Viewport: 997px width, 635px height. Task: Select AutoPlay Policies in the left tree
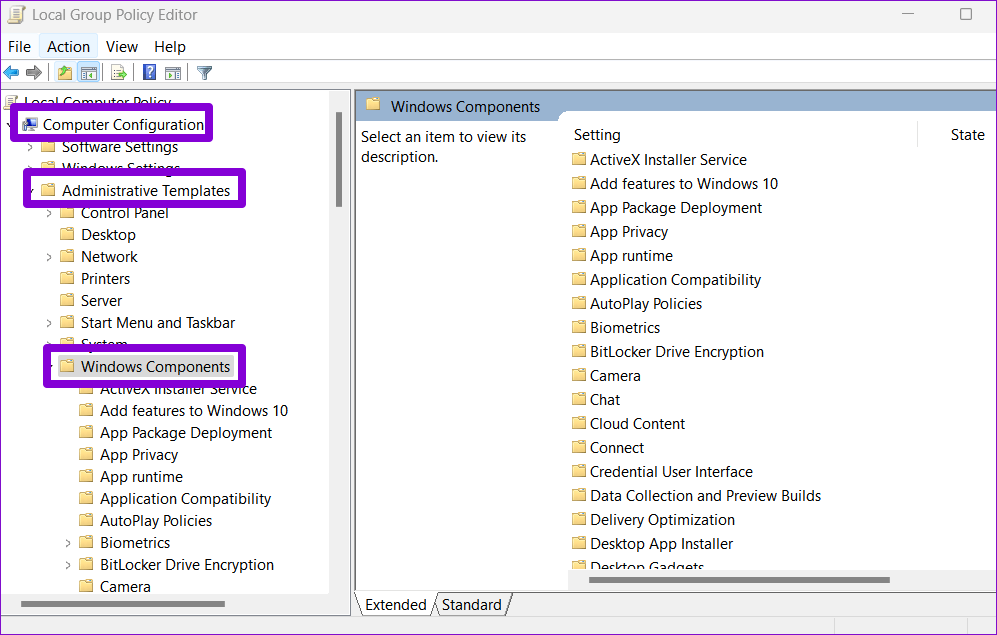(x=156, y=521)
